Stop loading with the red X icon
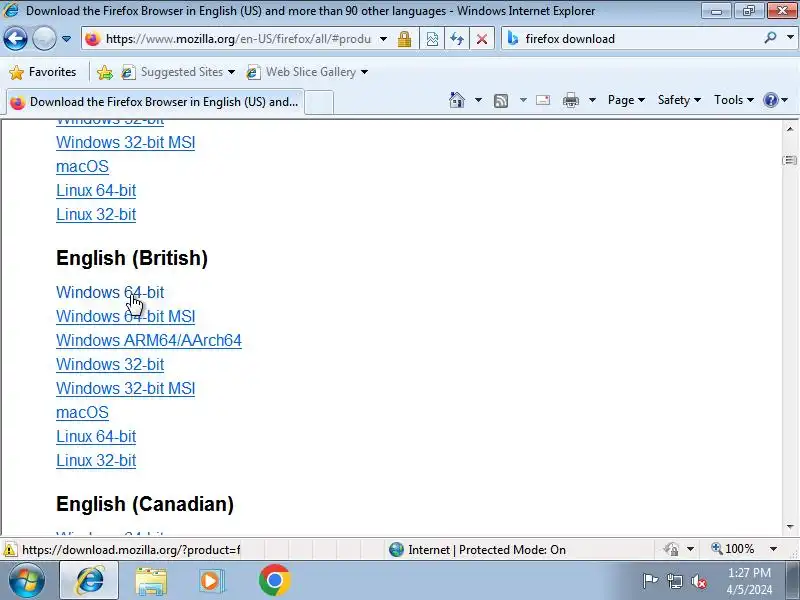The height and width of the screenshot is (600, 800). point(482,39)
